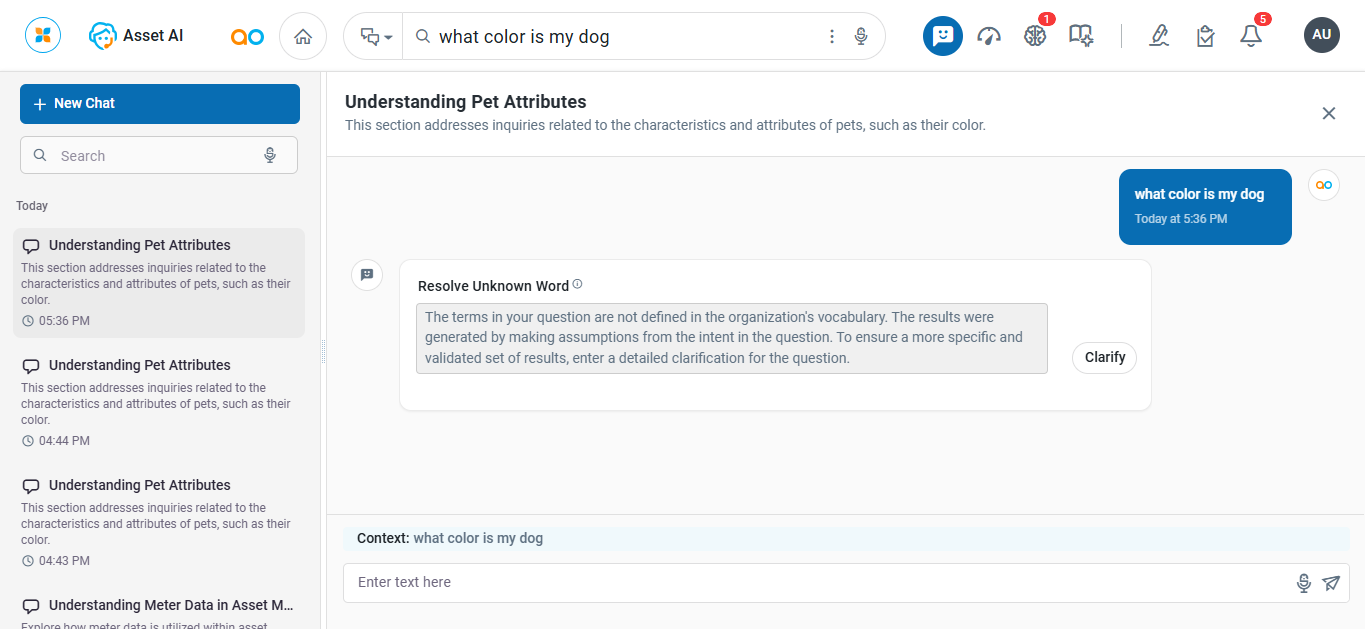Open the AU user profile menu
Image resolution: width=1365 pixels, height=629 pixels.
point(1321,35)
